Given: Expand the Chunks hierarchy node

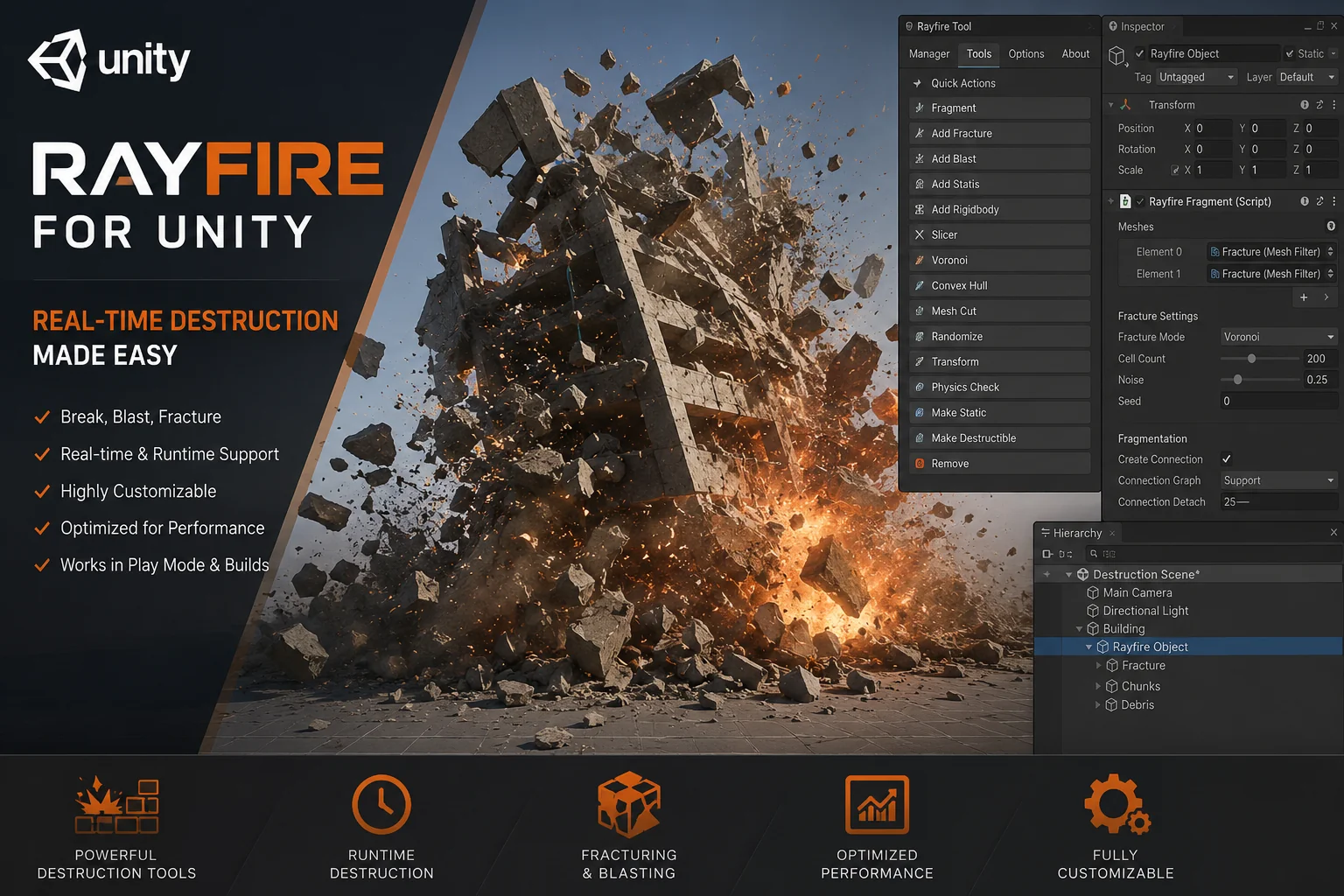Looking at the screenshot, I should click(x=1098, y=686).
